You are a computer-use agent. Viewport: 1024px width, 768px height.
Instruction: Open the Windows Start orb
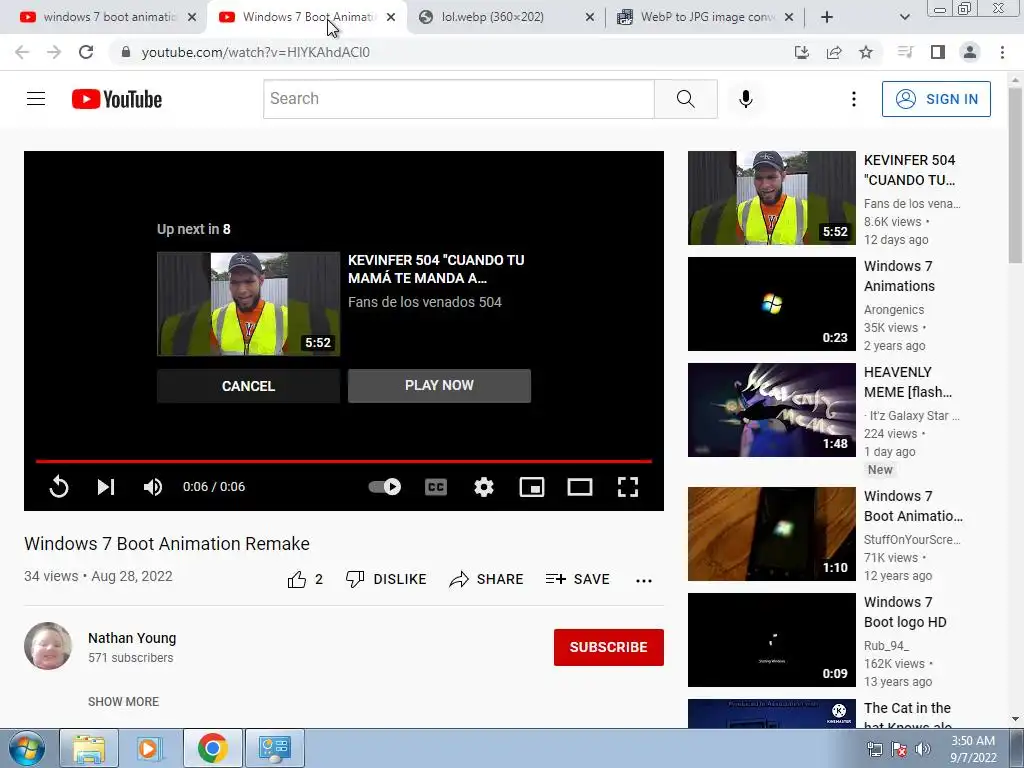coord(27,748)
